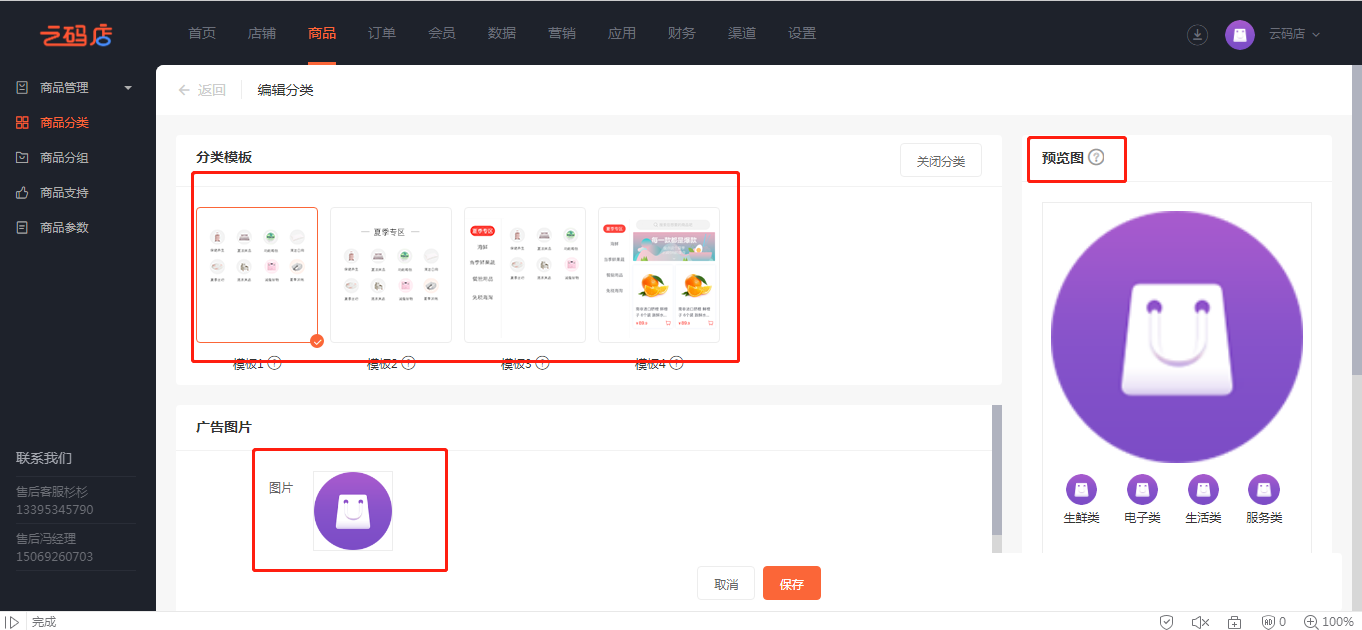
Task: Go to the 营销 section
Action: 562,33
